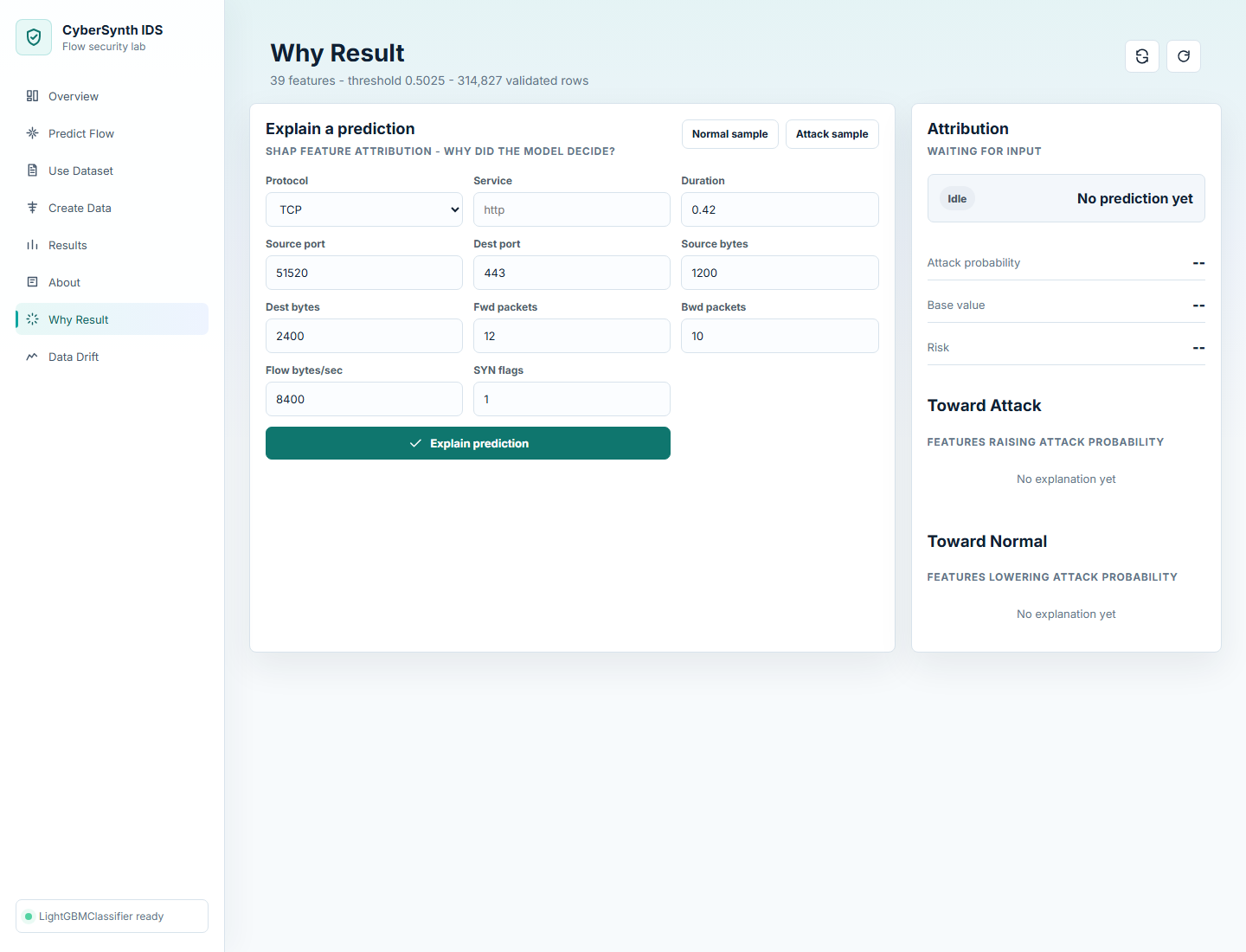Click the Bwd packets field showing 10
Image resolution: width=1246 pixels, height=952 pixels.
tap(780, 336)
